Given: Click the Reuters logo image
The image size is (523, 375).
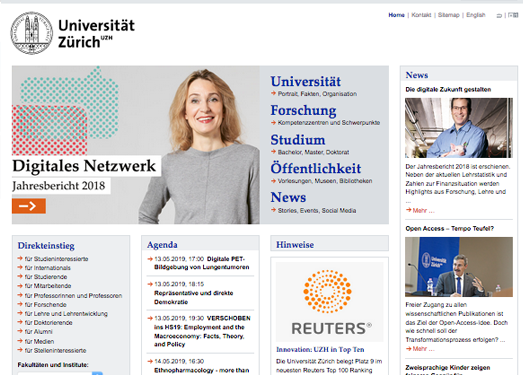Looking at the screenshot, I should pyautogui.click(x=330, y=302).
